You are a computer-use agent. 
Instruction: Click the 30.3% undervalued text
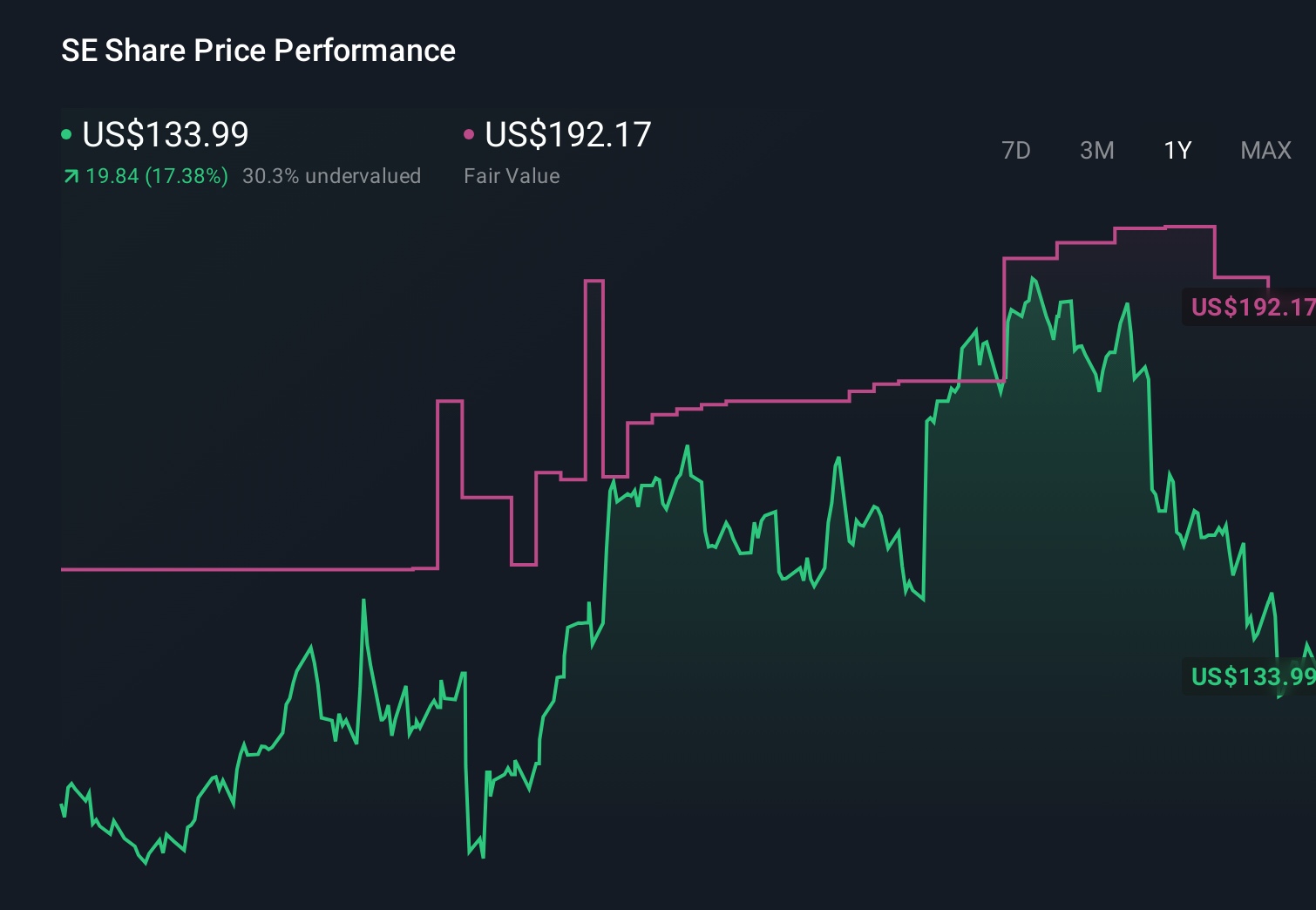332,175
